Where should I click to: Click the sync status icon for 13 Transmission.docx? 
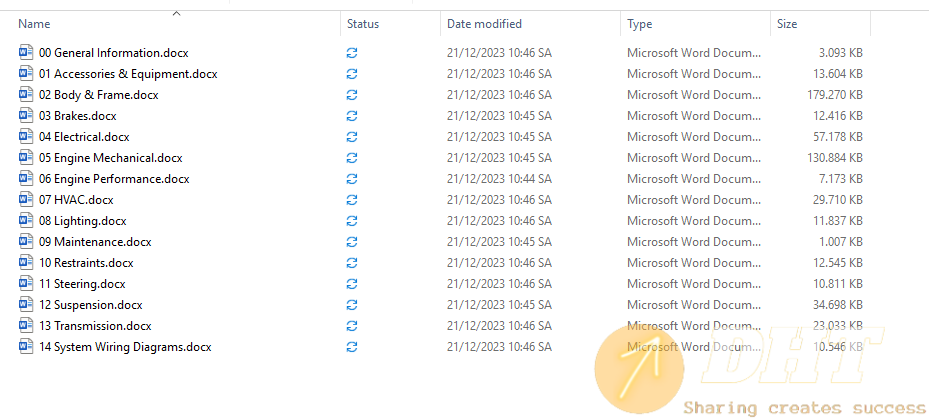coord(352,326)
